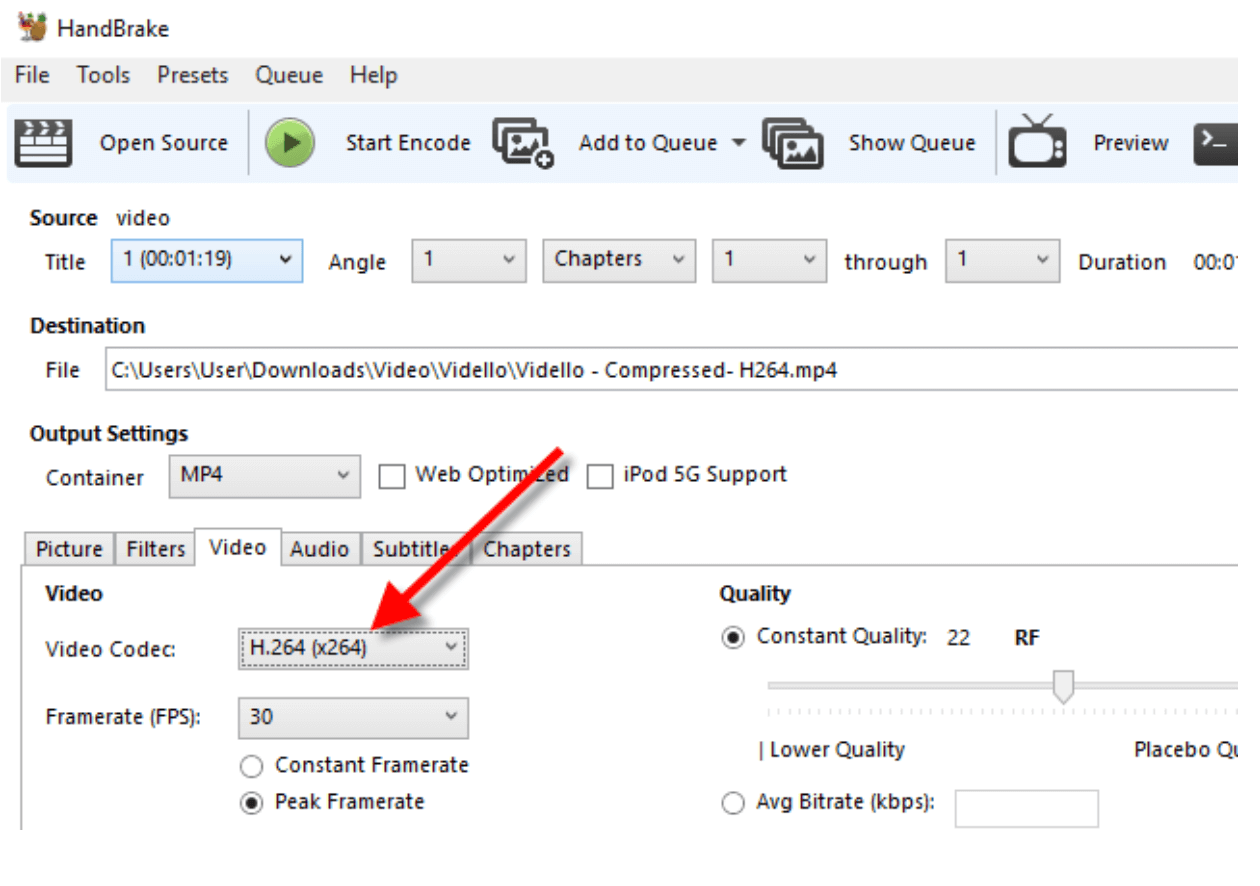Open the Tools menu

(103, 75)
